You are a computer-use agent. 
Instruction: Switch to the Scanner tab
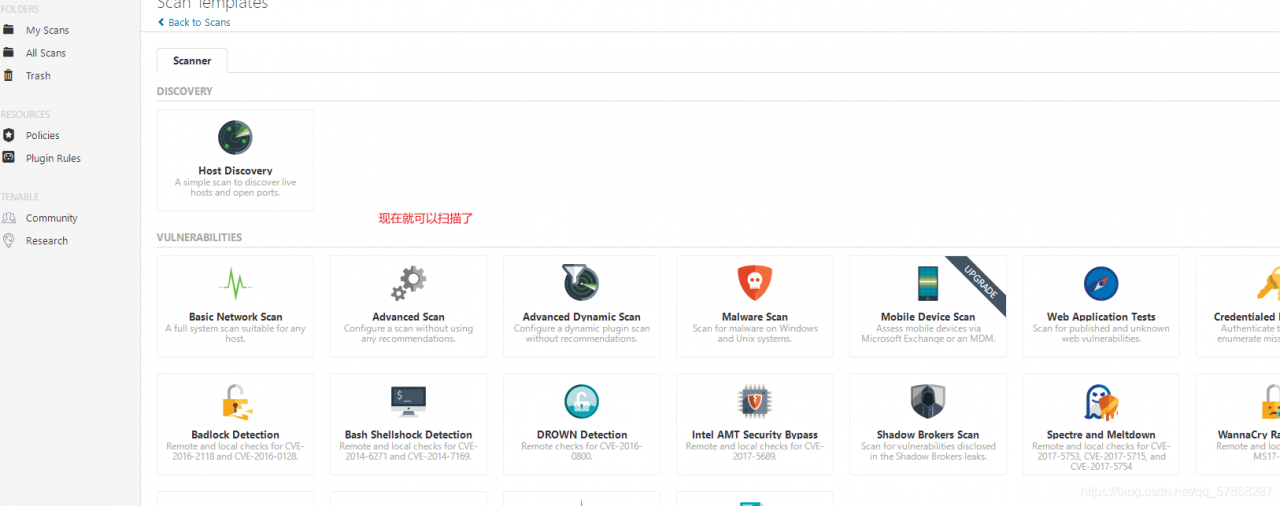click(x=192, y=61)
